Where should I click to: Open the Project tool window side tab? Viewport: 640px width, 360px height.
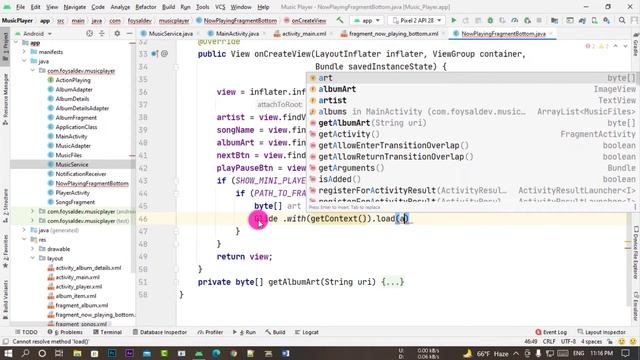coord(5,46)
